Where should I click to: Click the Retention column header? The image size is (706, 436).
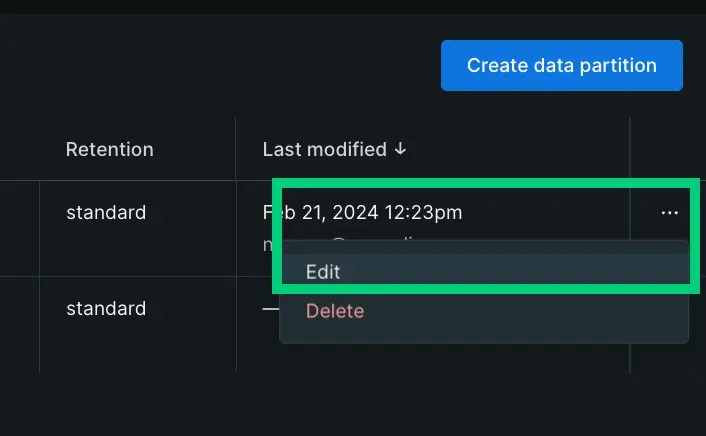tap(110, 149)
